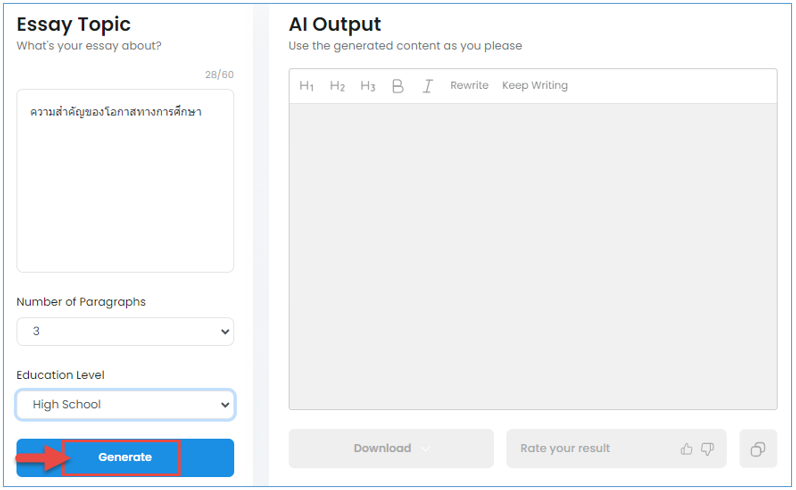Click the blue Generate button

(x=125, y=458)
